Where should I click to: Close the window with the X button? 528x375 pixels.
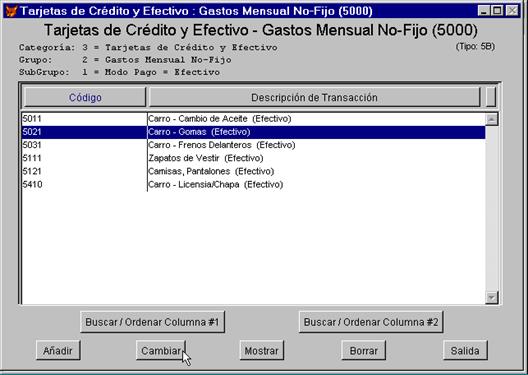(x=512, y=11)
